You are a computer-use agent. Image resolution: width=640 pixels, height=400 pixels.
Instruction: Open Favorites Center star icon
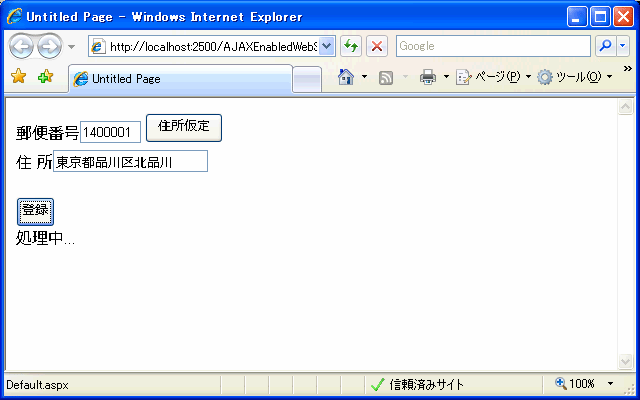(18, 76)
